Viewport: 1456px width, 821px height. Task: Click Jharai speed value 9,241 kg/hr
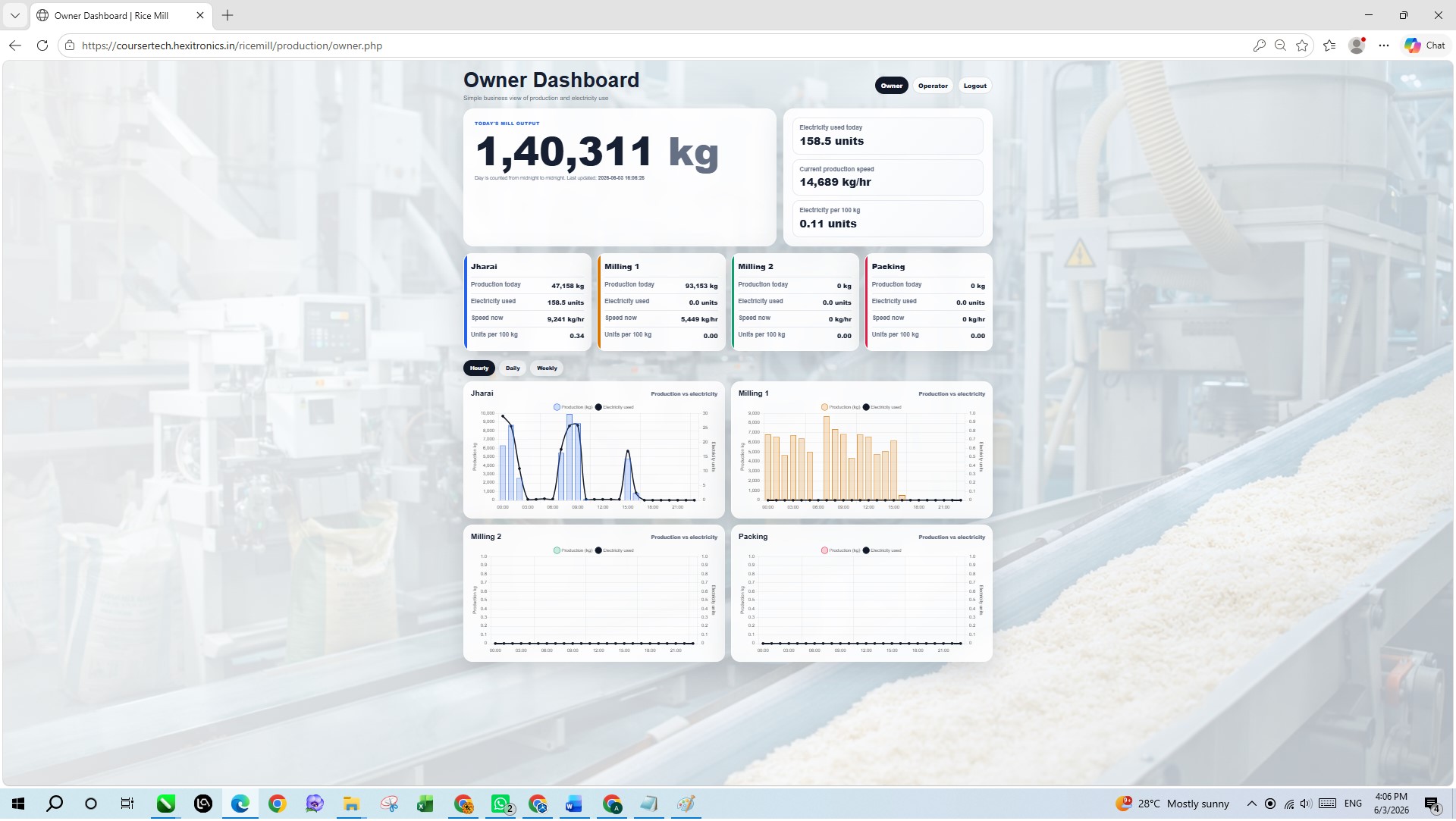pyautogui.click(x=566, y=320)
